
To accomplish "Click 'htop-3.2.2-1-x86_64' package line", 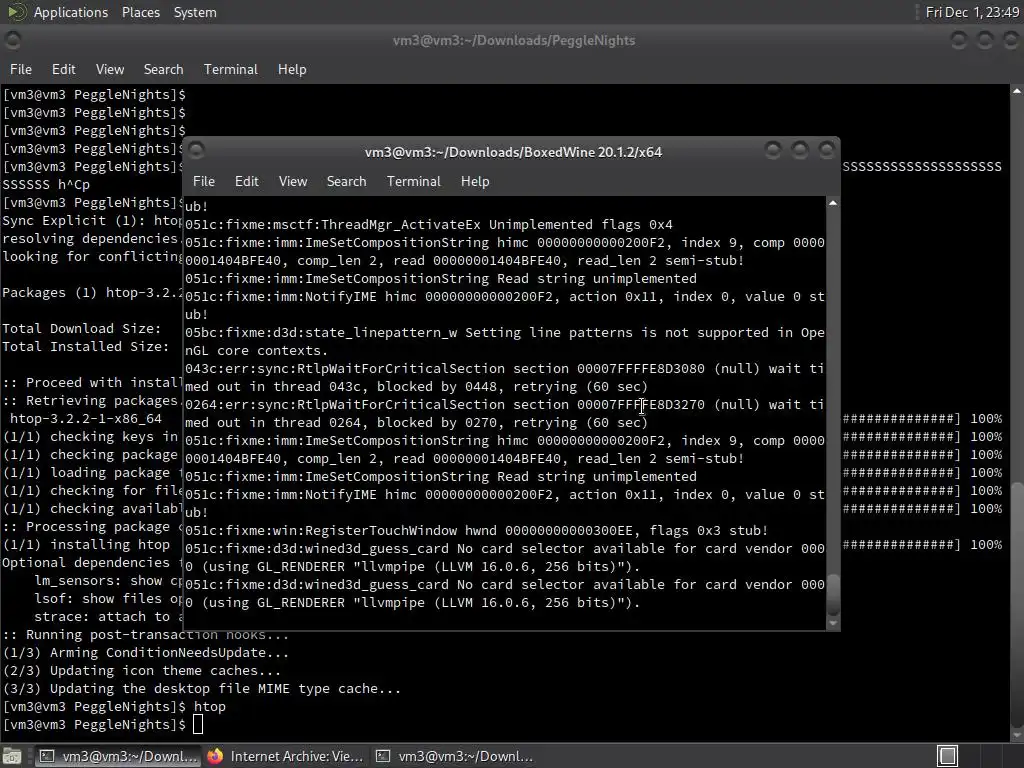I will point(86,419).
